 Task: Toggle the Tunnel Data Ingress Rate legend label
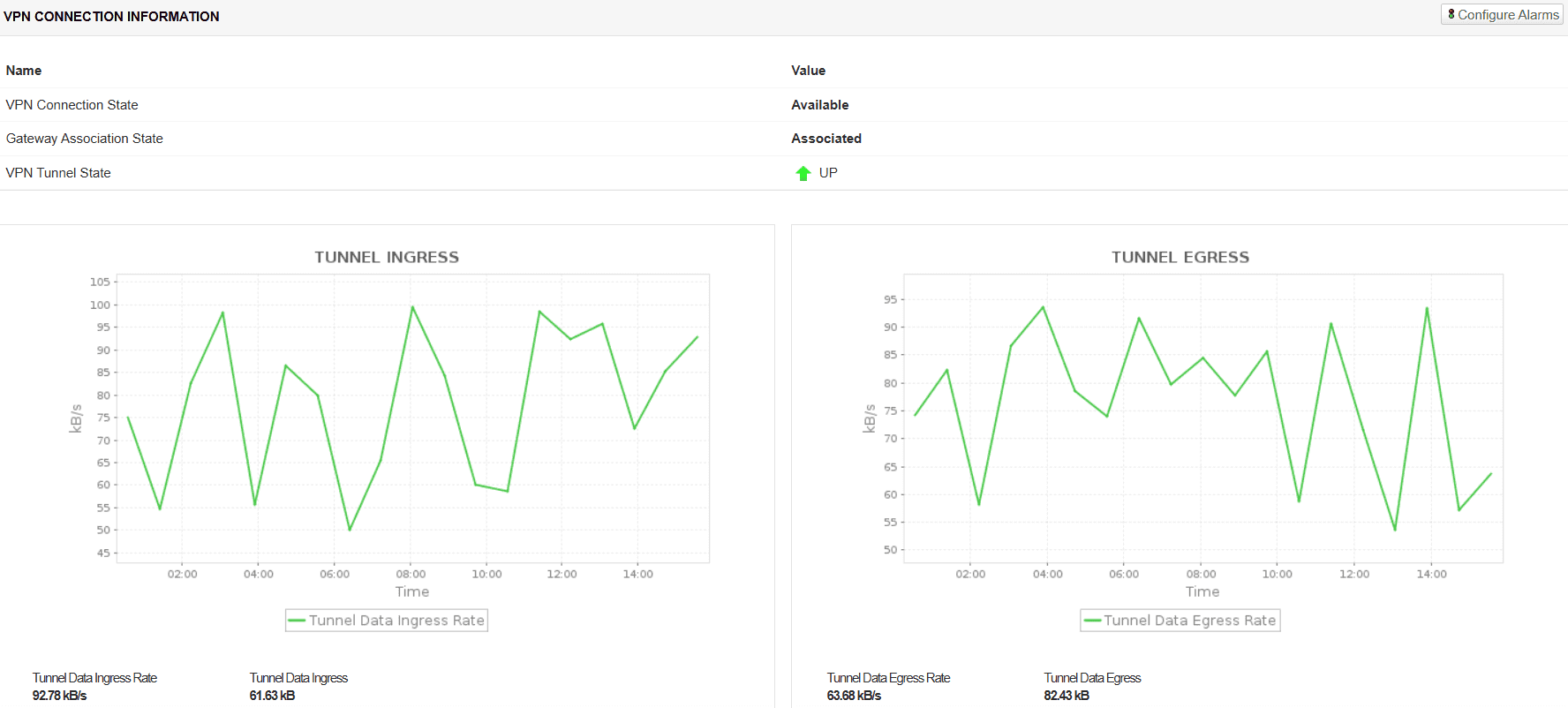[396, 621]
